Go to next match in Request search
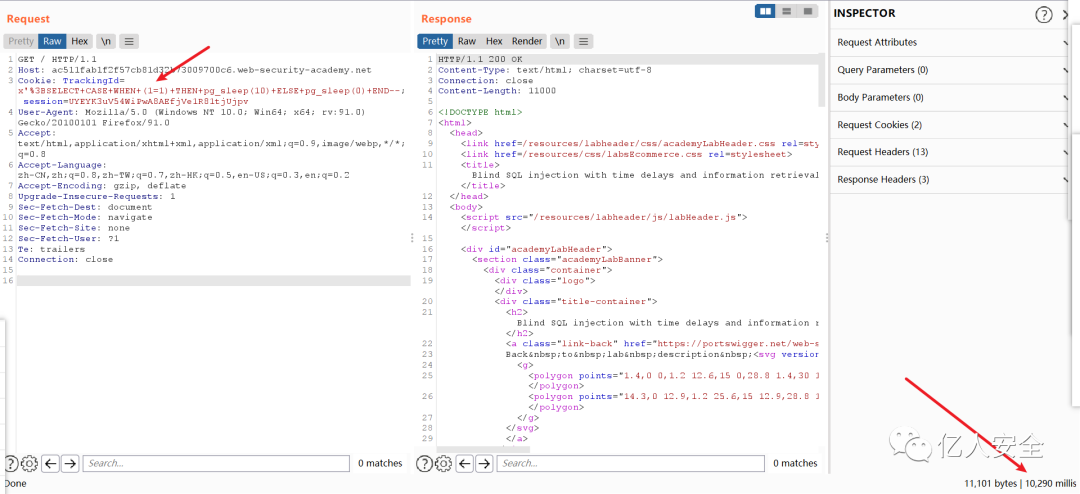 click(70, 463)
